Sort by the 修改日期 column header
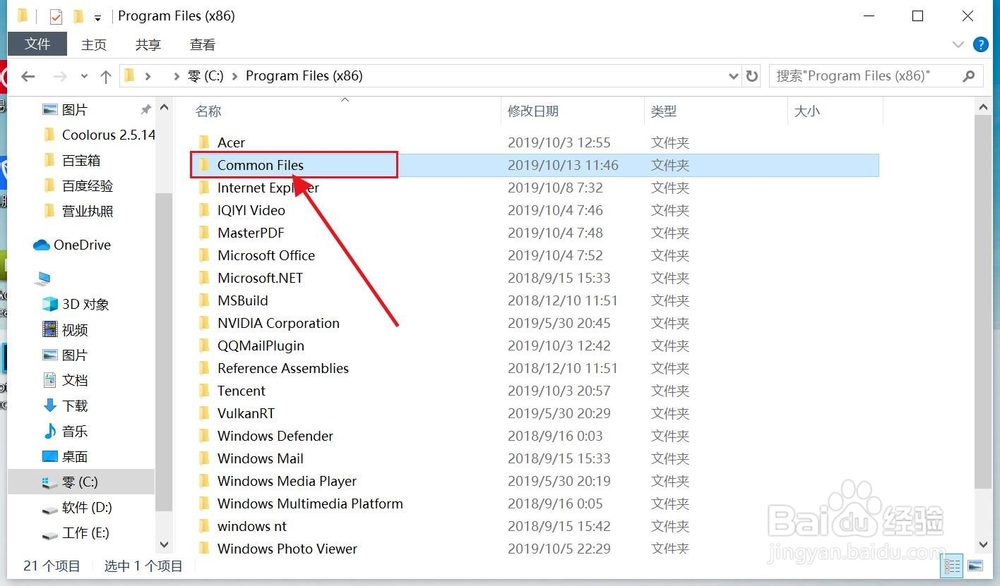 [533, 111]
